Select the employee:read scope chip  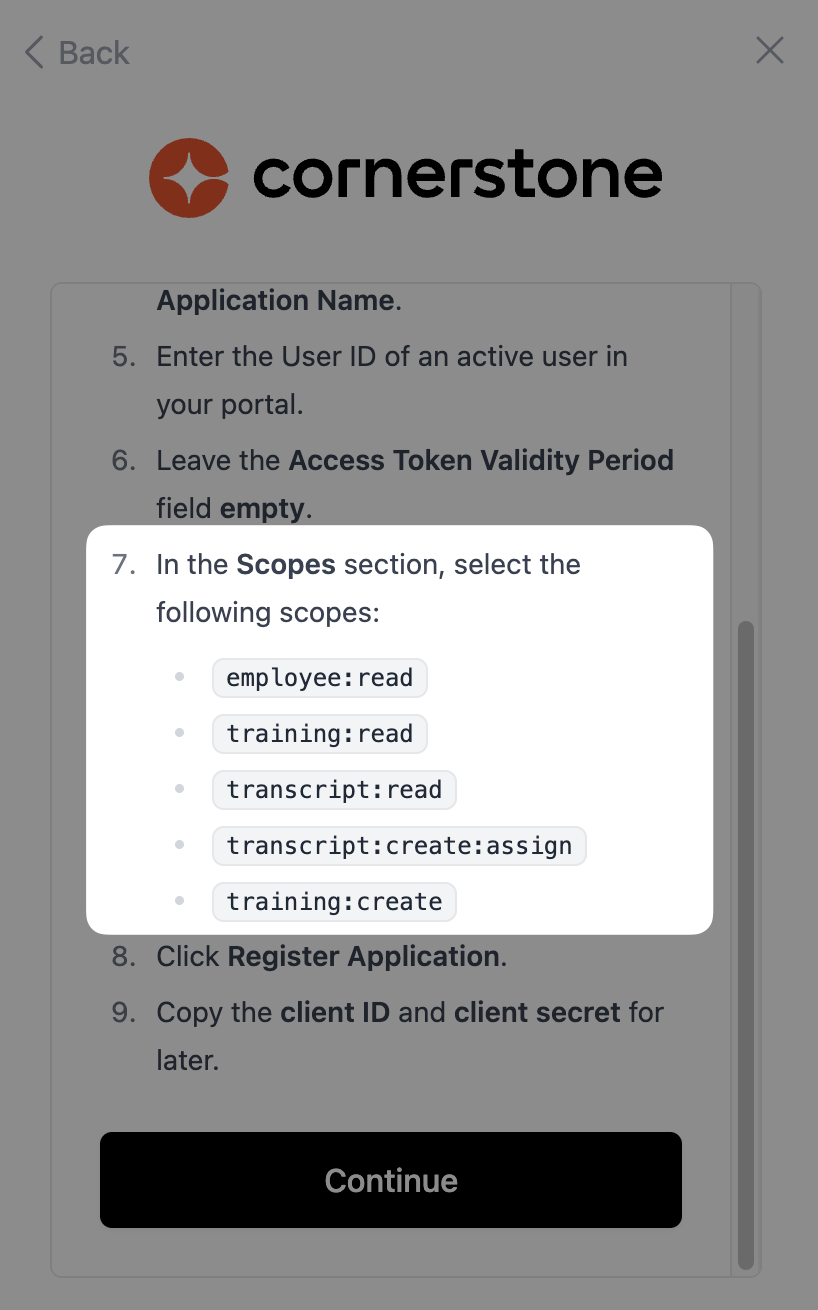tap(320, 678)
